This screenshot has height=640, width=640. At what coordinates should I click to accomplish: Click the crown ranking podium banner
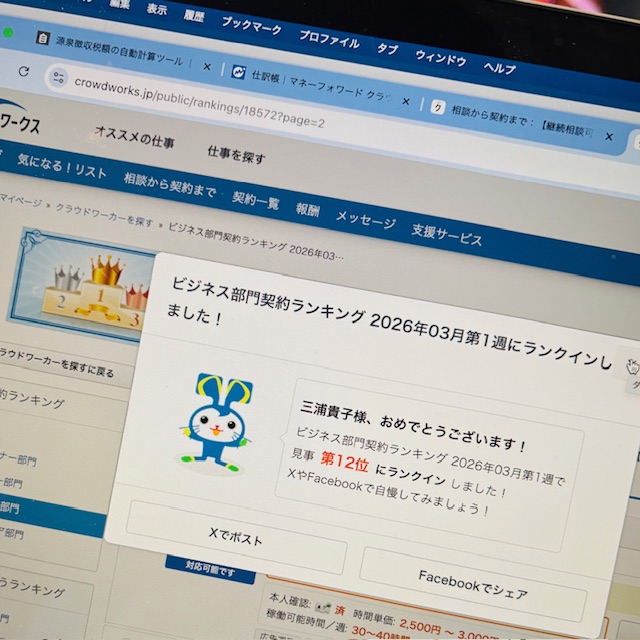click(82, 286)
